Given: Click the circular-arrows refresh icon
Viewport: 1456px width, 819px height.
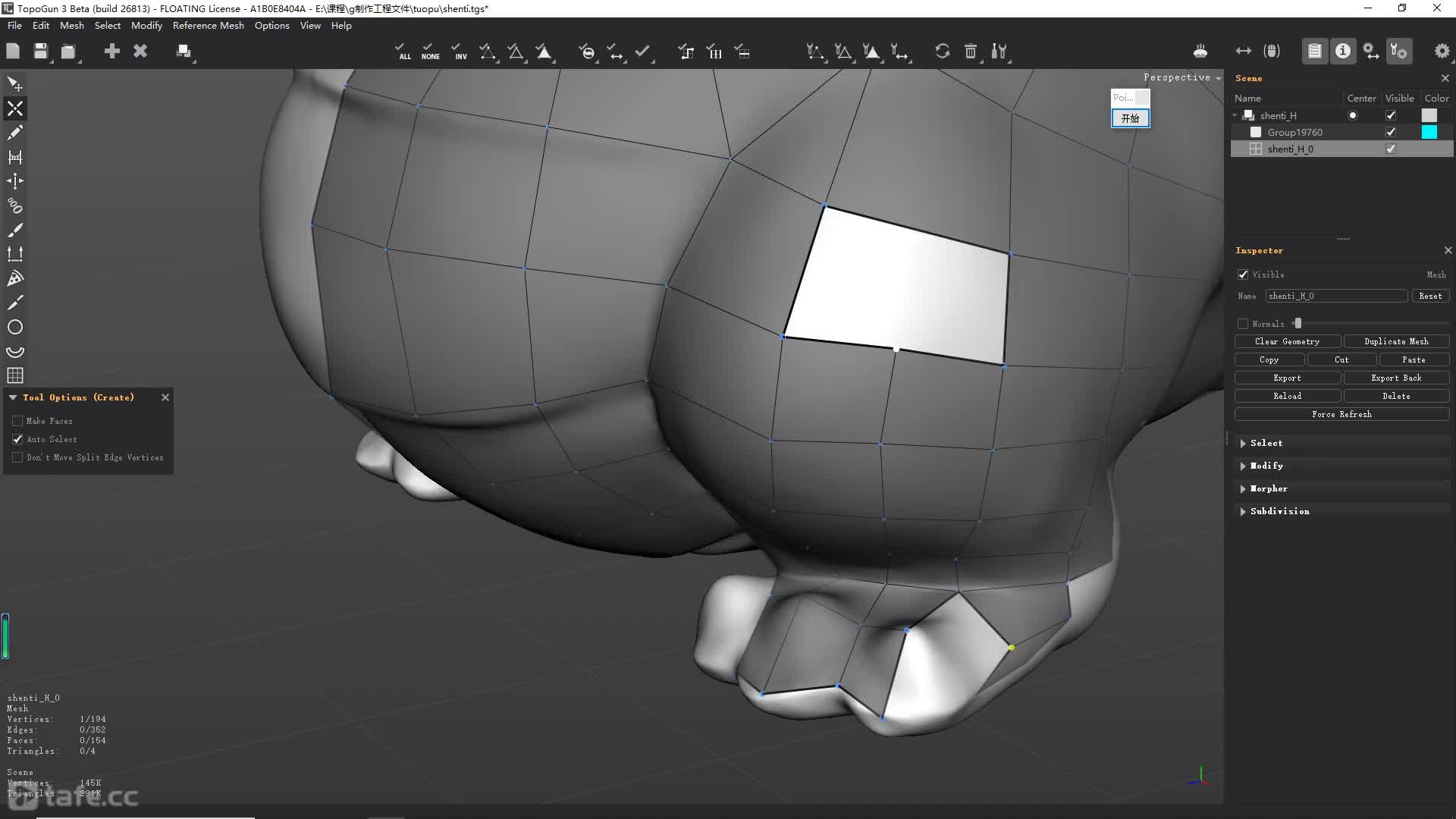Looking at the screenshot, I should pyautogui.click(x=942, y=51).
